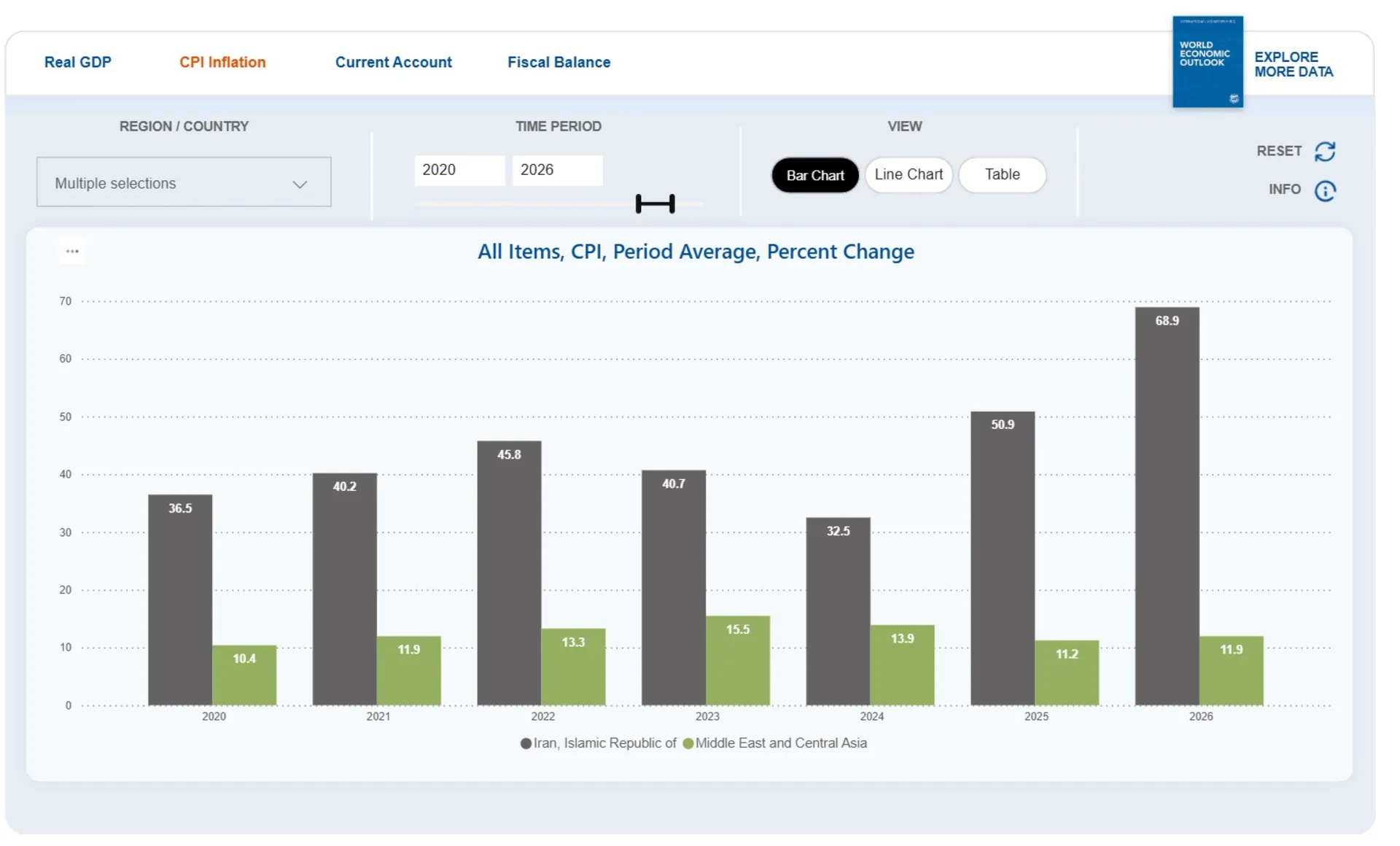Open the three-dots chart options menu
Screen dimensions: 1400x846
pos(72,252)
